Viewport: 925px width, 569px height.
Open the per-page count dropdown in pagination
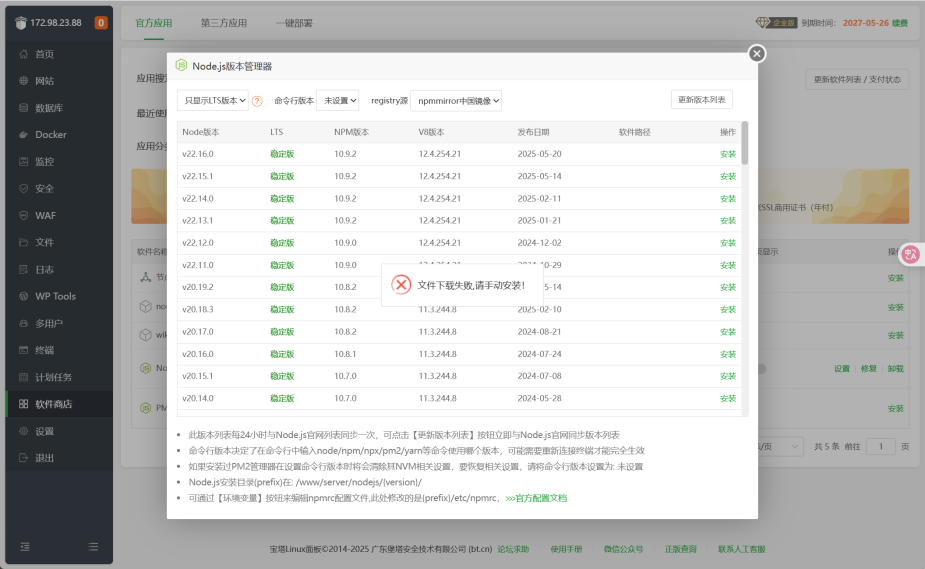tap(780, 446)
